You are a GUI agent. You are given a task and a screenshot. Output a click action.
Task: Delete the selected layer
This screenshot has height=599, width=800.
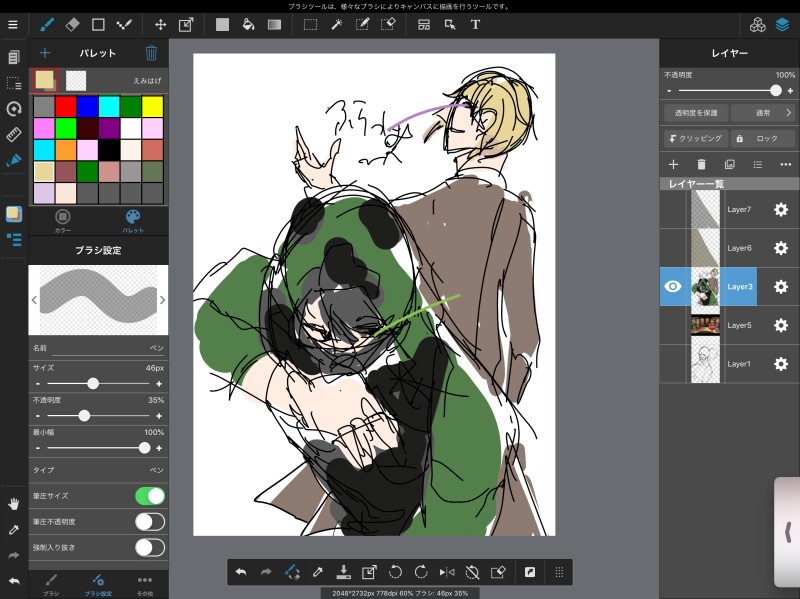[701, 164]
